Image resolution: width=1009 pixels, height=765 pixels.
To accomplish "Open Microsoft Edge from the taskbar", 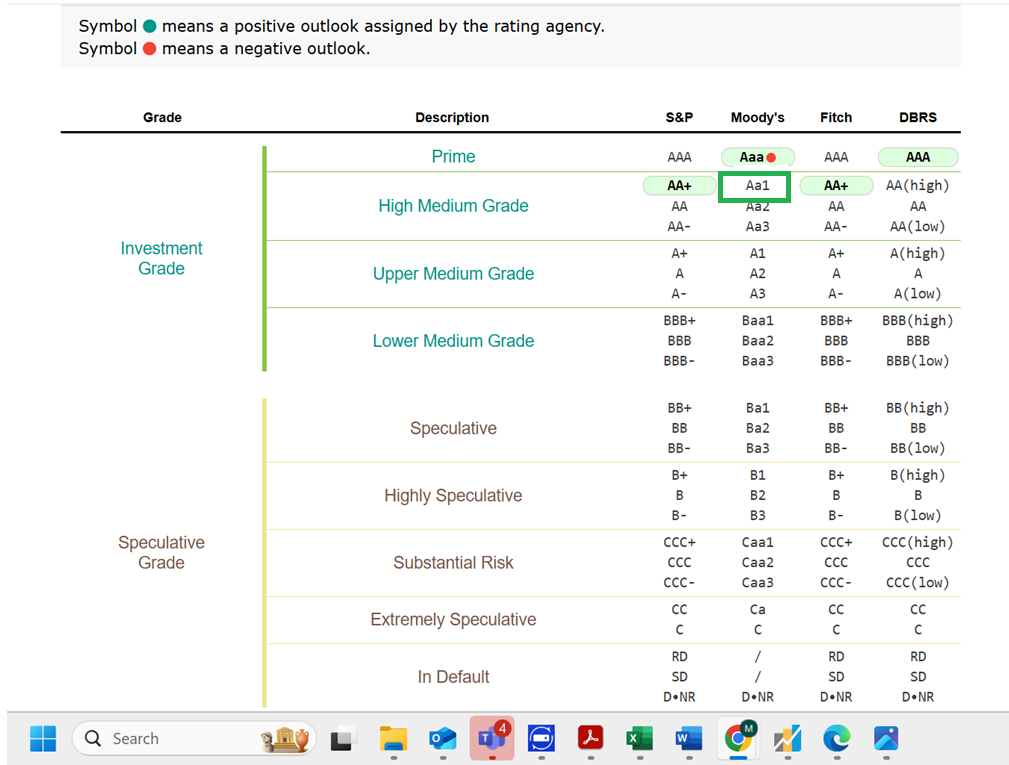I will click(x=837, y=738).
